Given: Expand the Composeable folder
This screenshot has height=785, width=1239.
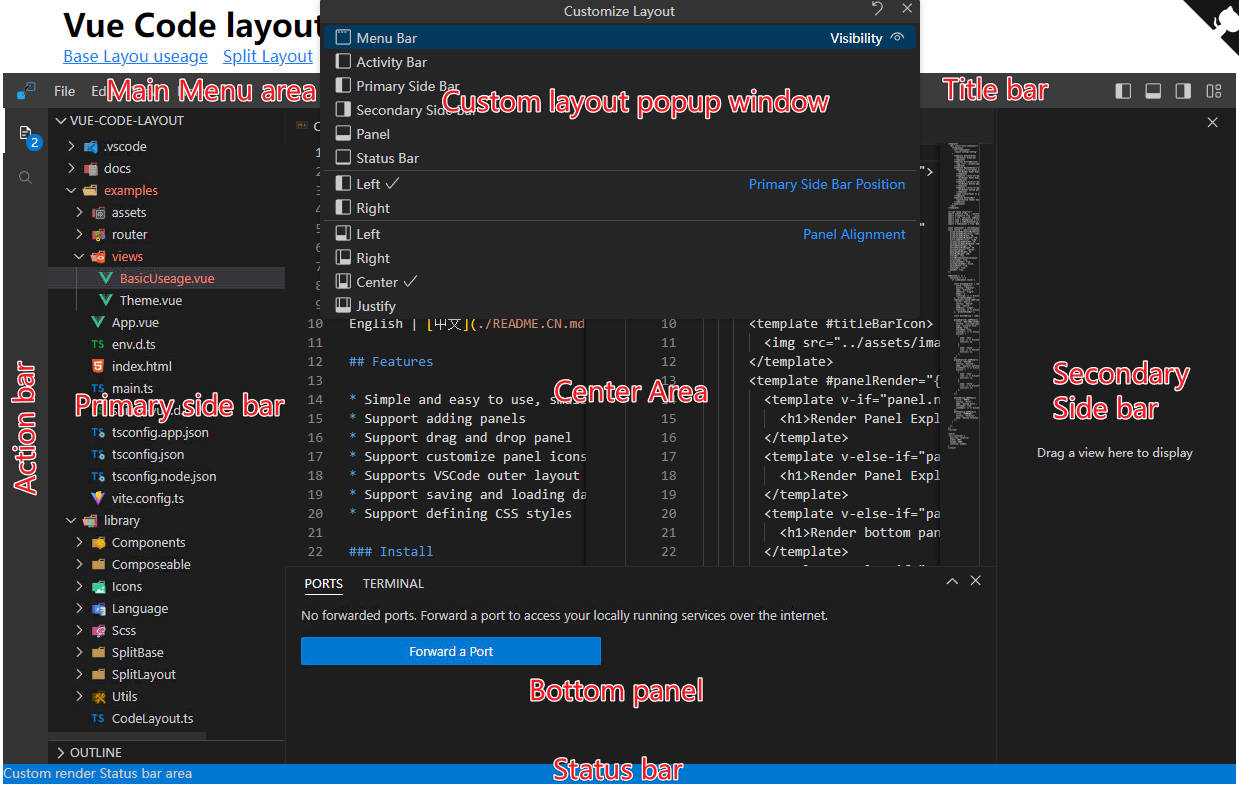Looking at the screenshot, I should 167,564.
